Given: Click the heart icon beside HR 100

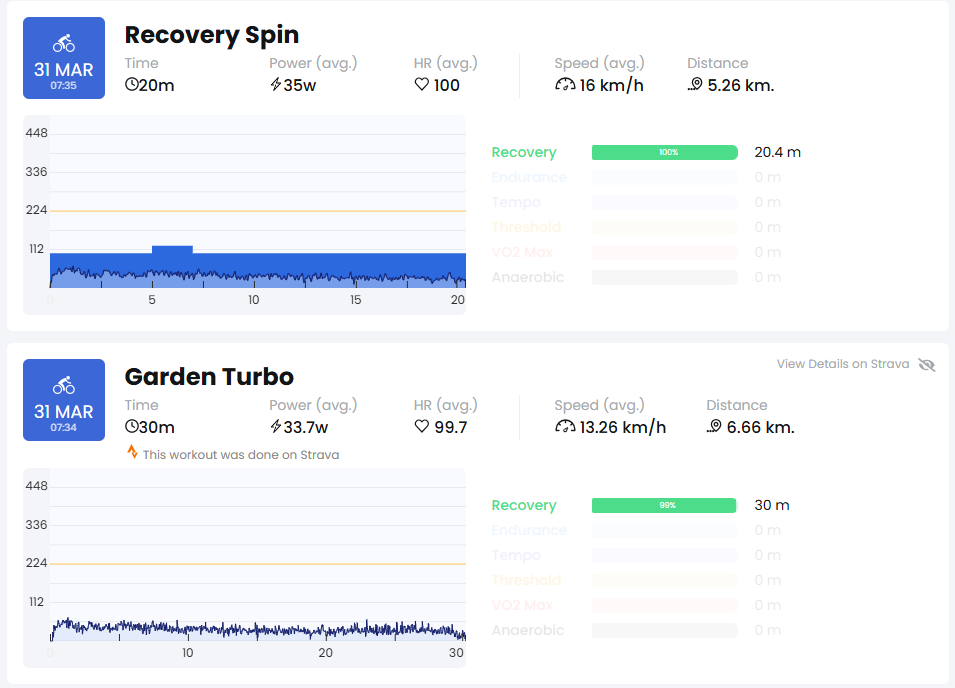Looking at the screenshot, I should [421, 85].
